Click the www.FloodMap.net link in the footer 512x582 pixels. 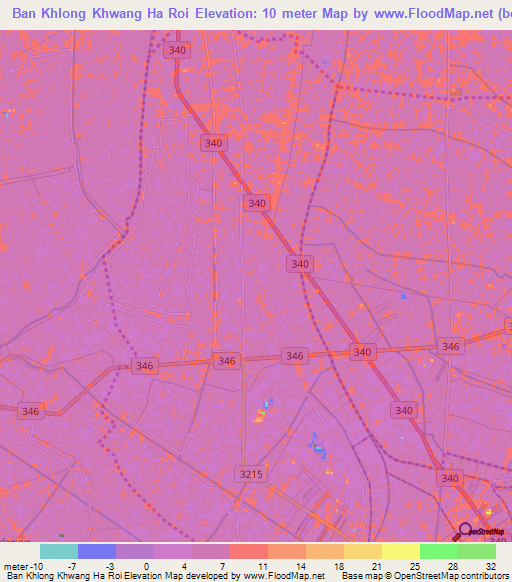click(x=284, y=576)
